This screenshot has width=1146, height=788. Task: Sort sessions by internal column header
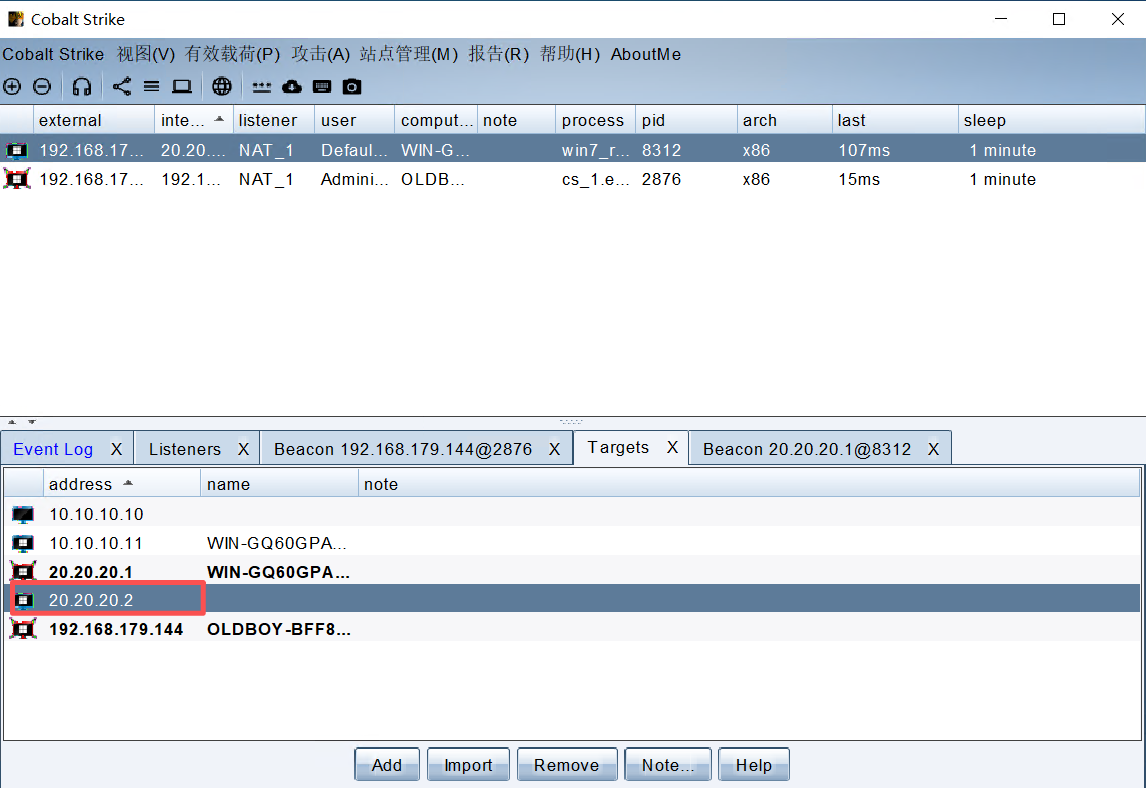coord(194,120)
